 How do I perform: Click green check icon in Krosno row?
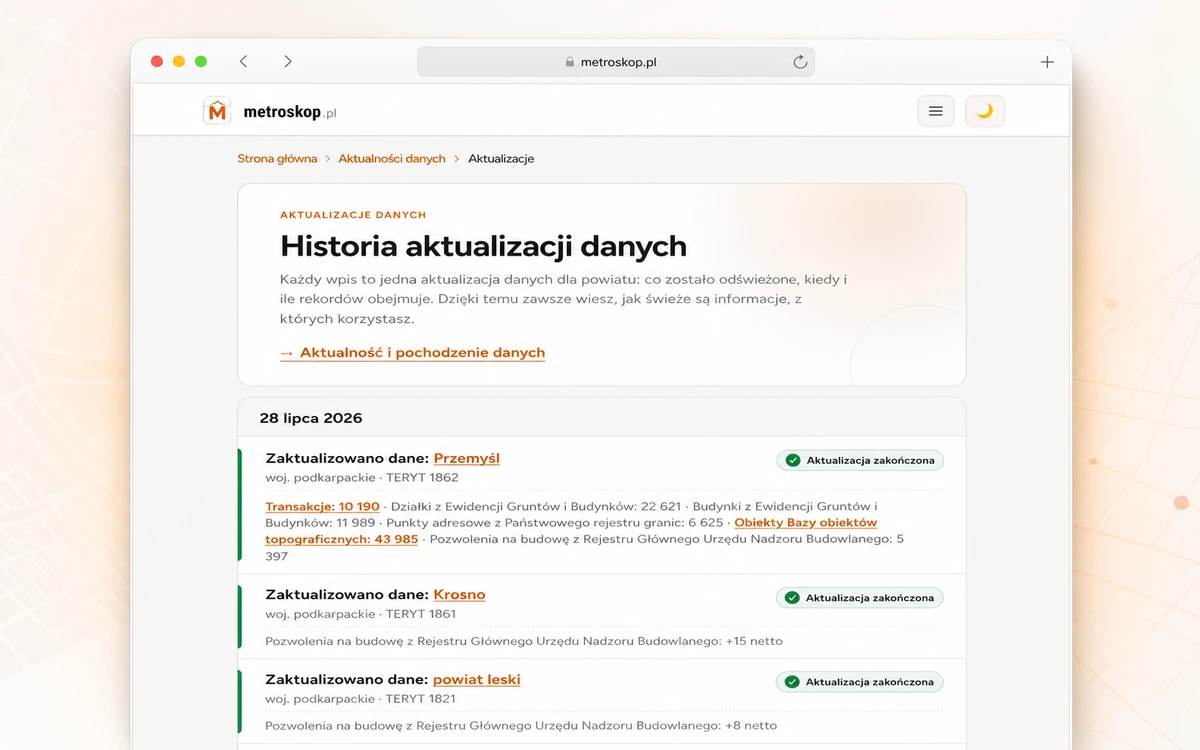coord(793,598)
